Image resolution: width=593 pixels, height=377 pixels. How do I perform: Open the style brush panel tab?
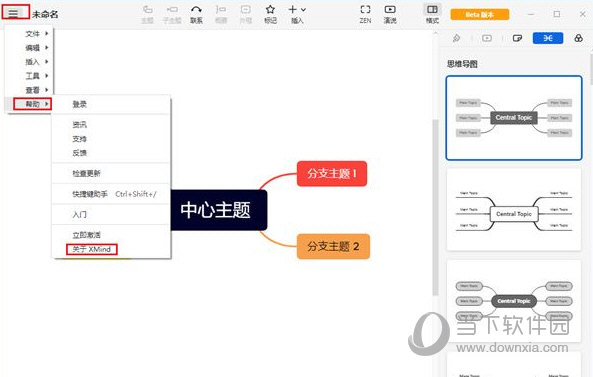click(x=456, y=38)
